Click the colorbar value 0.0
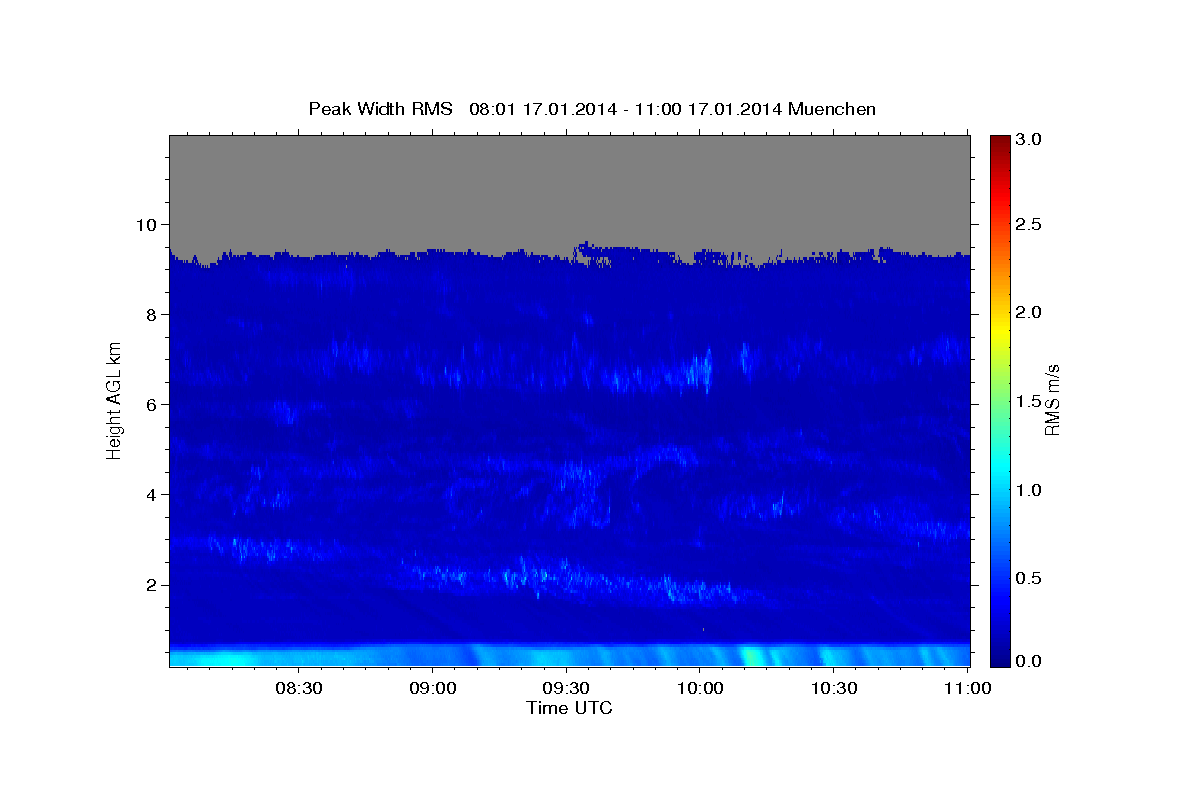 [1030, 661]
